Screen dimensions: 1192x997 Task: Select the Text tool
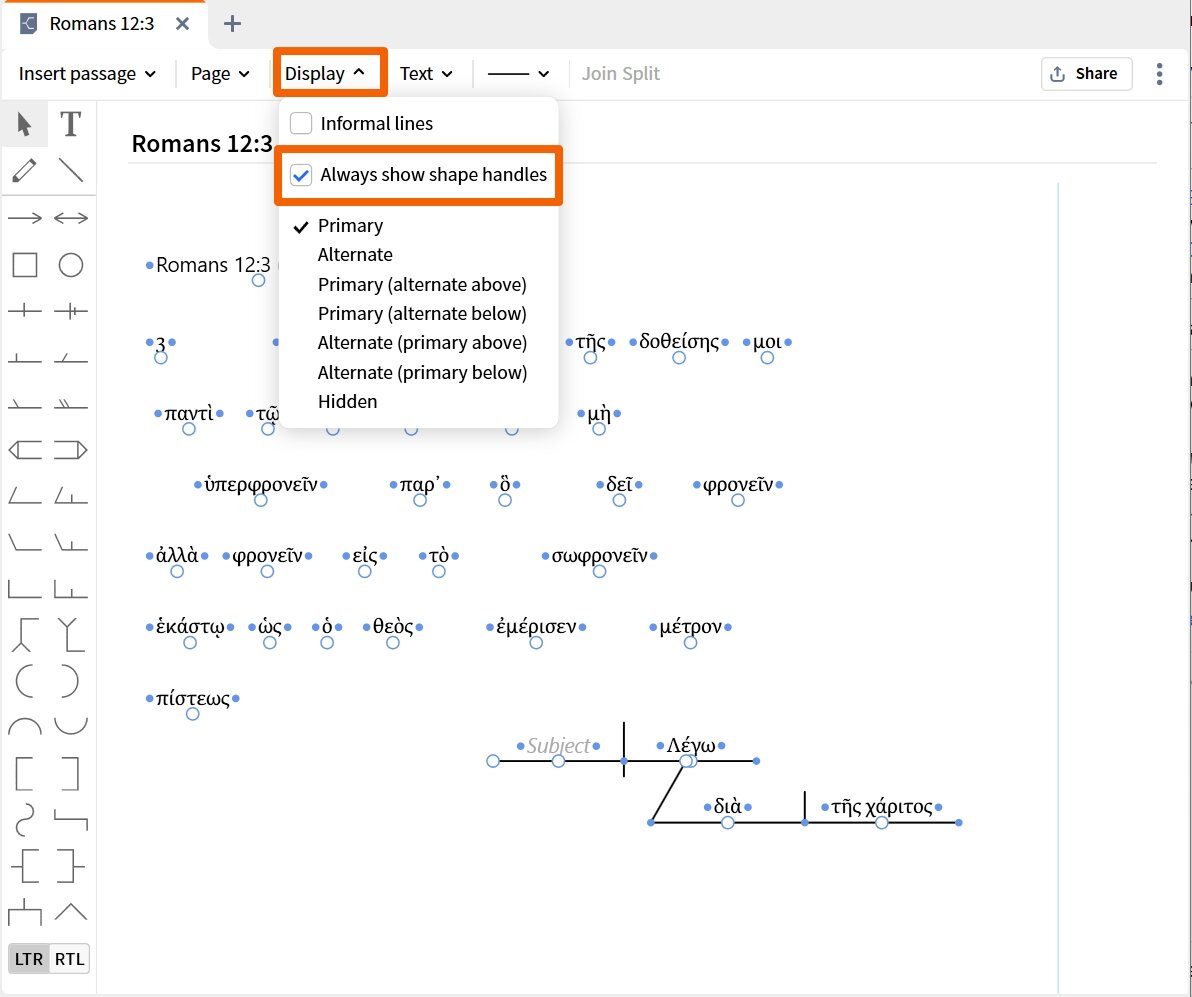pos(71,124)
